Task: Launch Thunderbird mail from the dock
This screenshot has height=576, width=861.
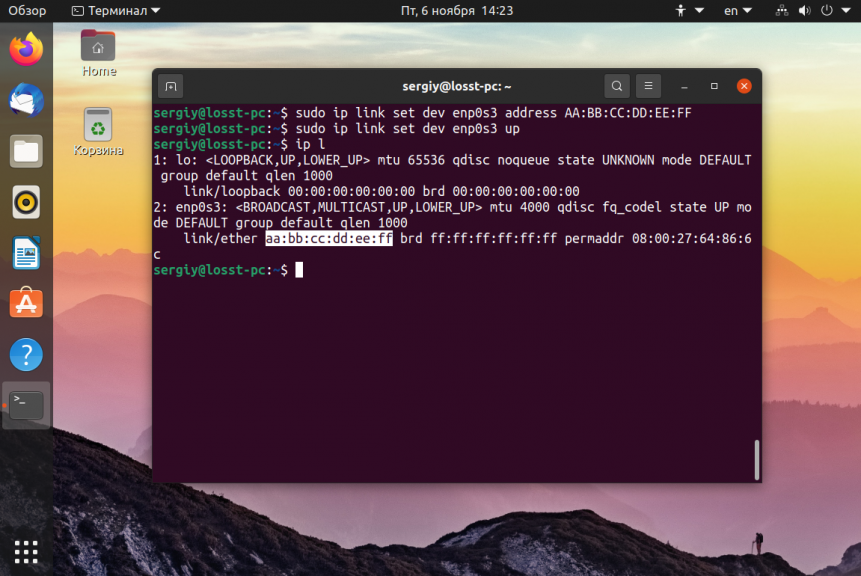Action: click(x=26, y=100)
